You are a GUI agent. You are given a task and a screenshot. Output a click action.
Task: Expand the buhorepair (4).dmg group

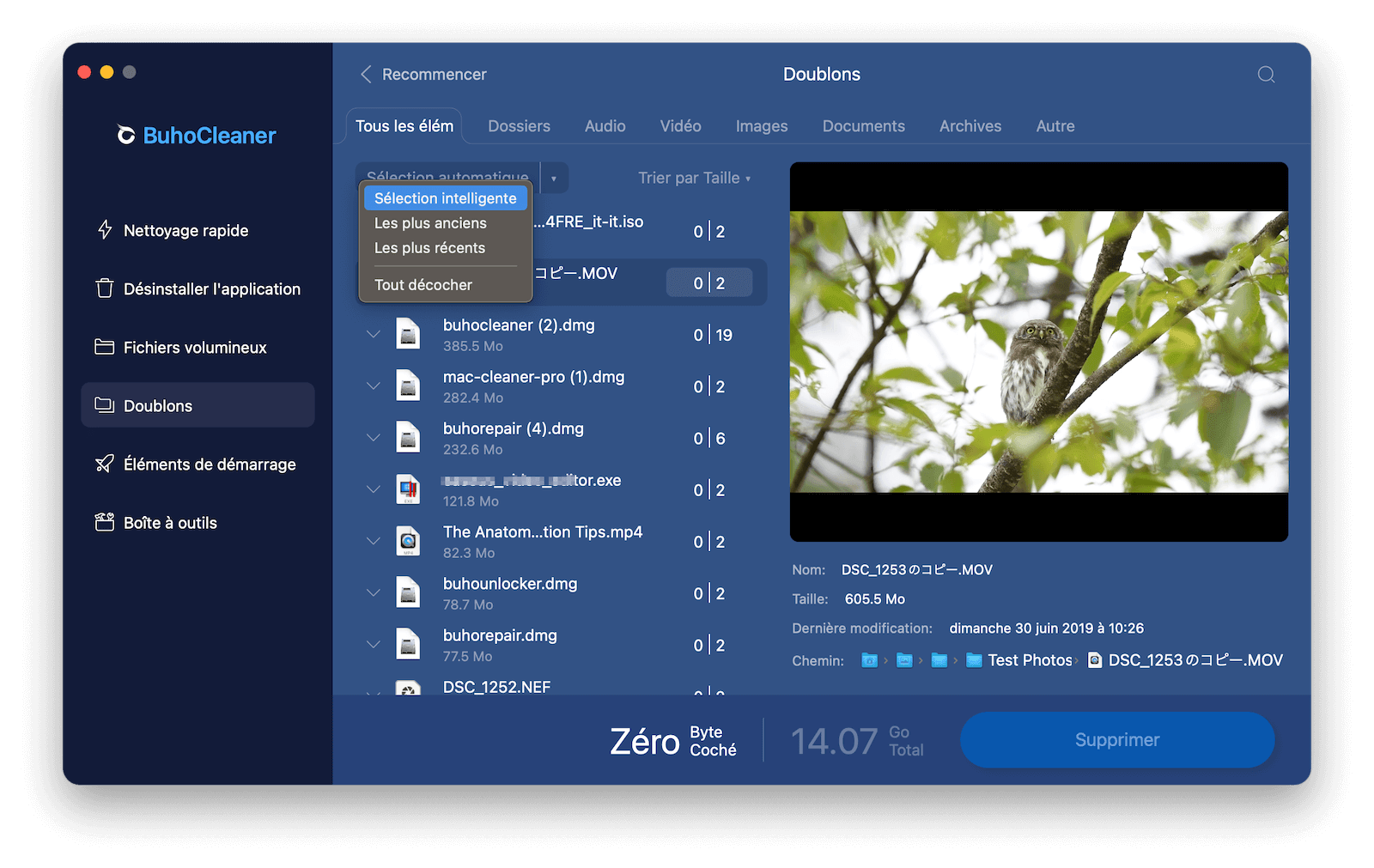[373, 438]
